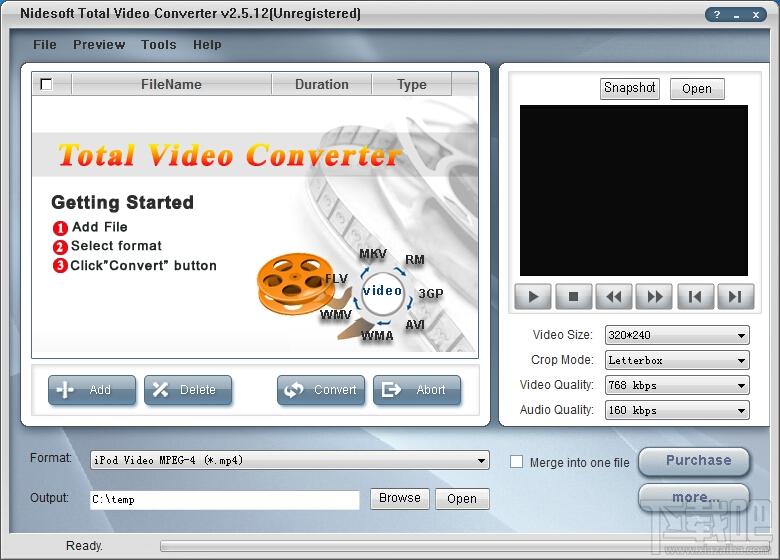The image size is (780, 560).
Task: Start conversion with the Convert button
Action: 321,390
